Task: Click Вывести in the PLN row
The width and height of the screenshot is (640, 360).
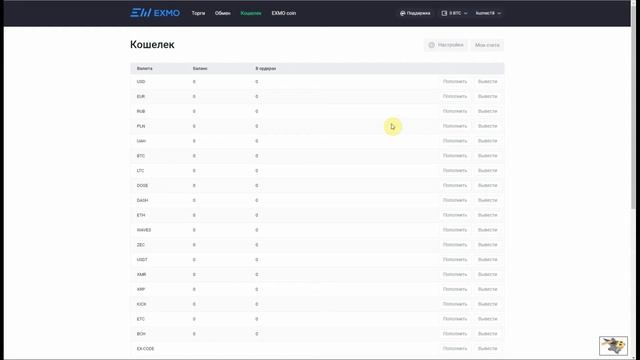Action: pyautogui.click(x=487, y=126)
